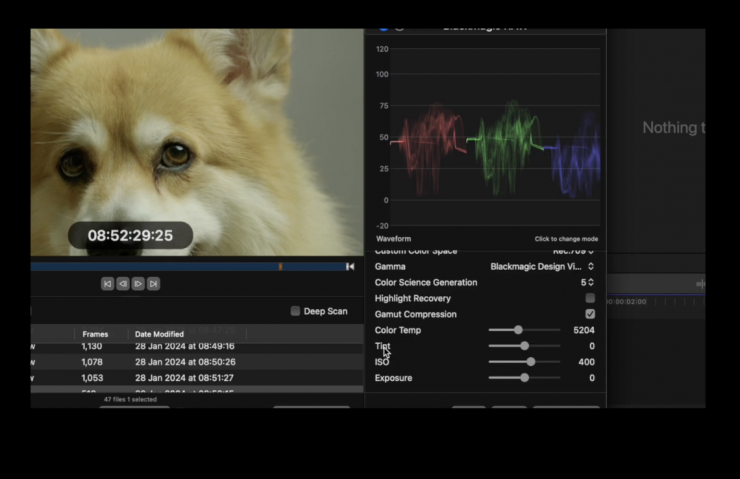Screen dimensions: 740x479
Task: Click the Exposure slider handle
Action: [x=524, y=378]
